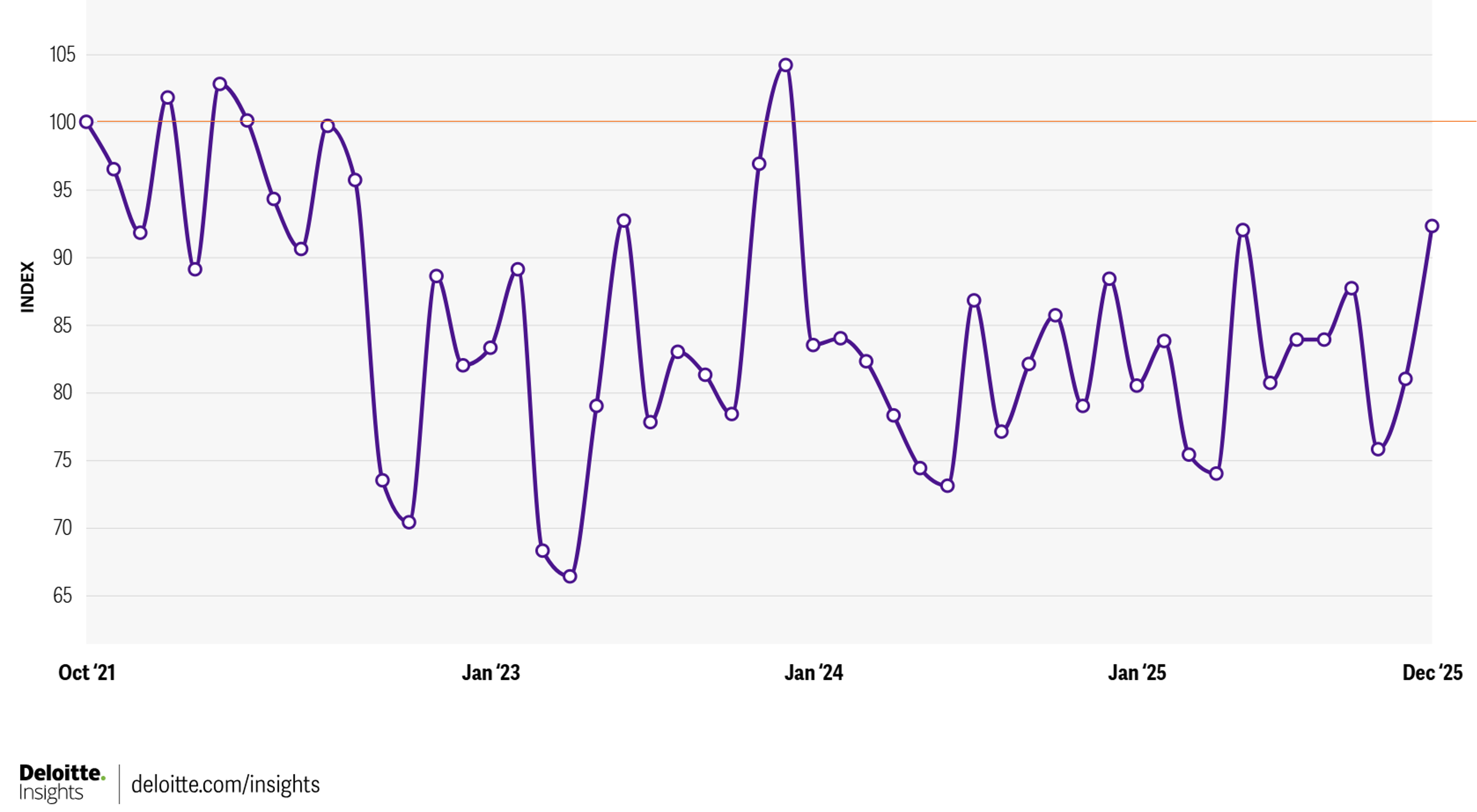
Task: Click the 65 y-axis tick label
Action: click(x=63, y=596)
